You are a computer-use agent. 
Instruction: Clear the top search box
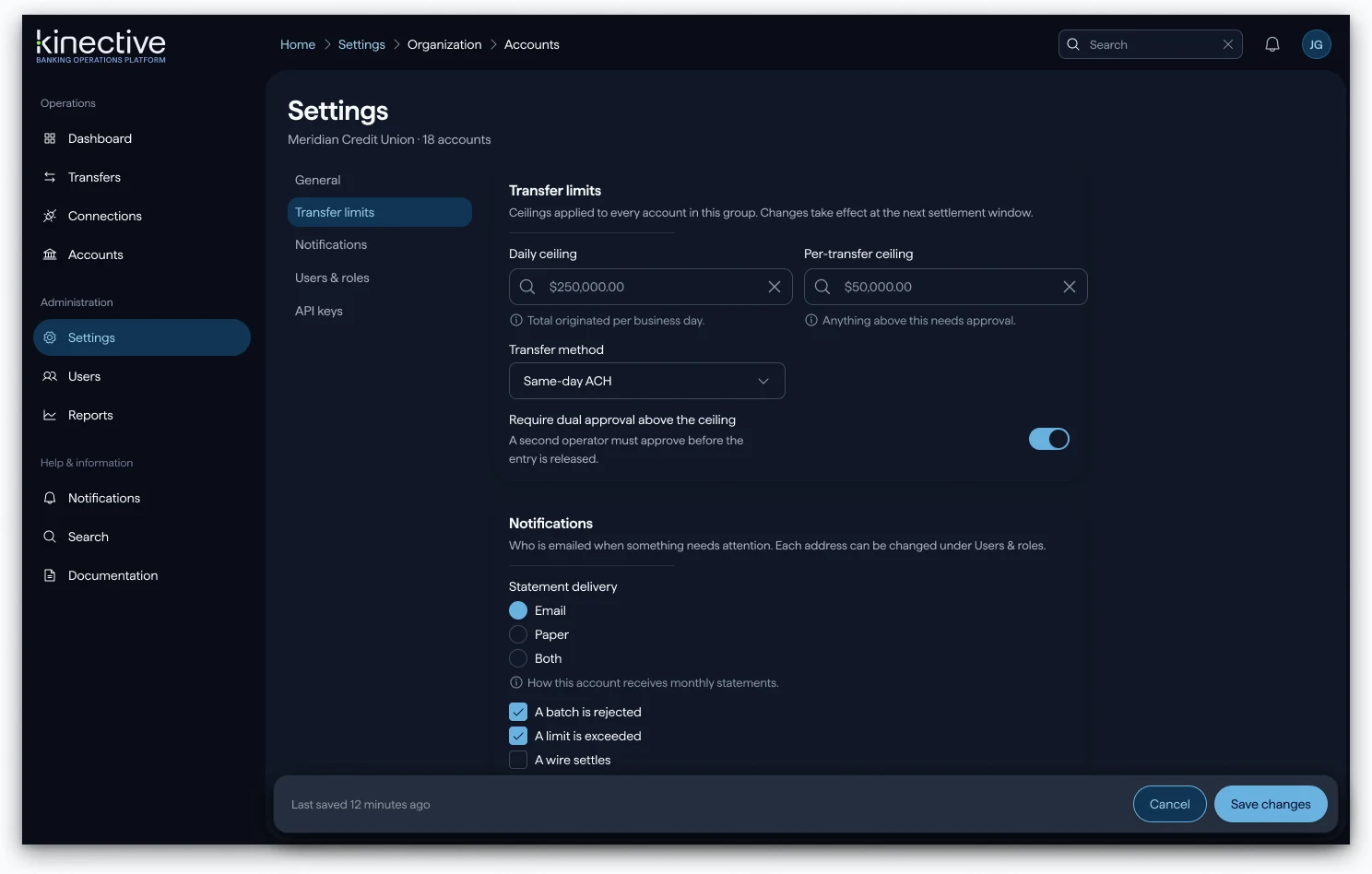click(1228, 44)
